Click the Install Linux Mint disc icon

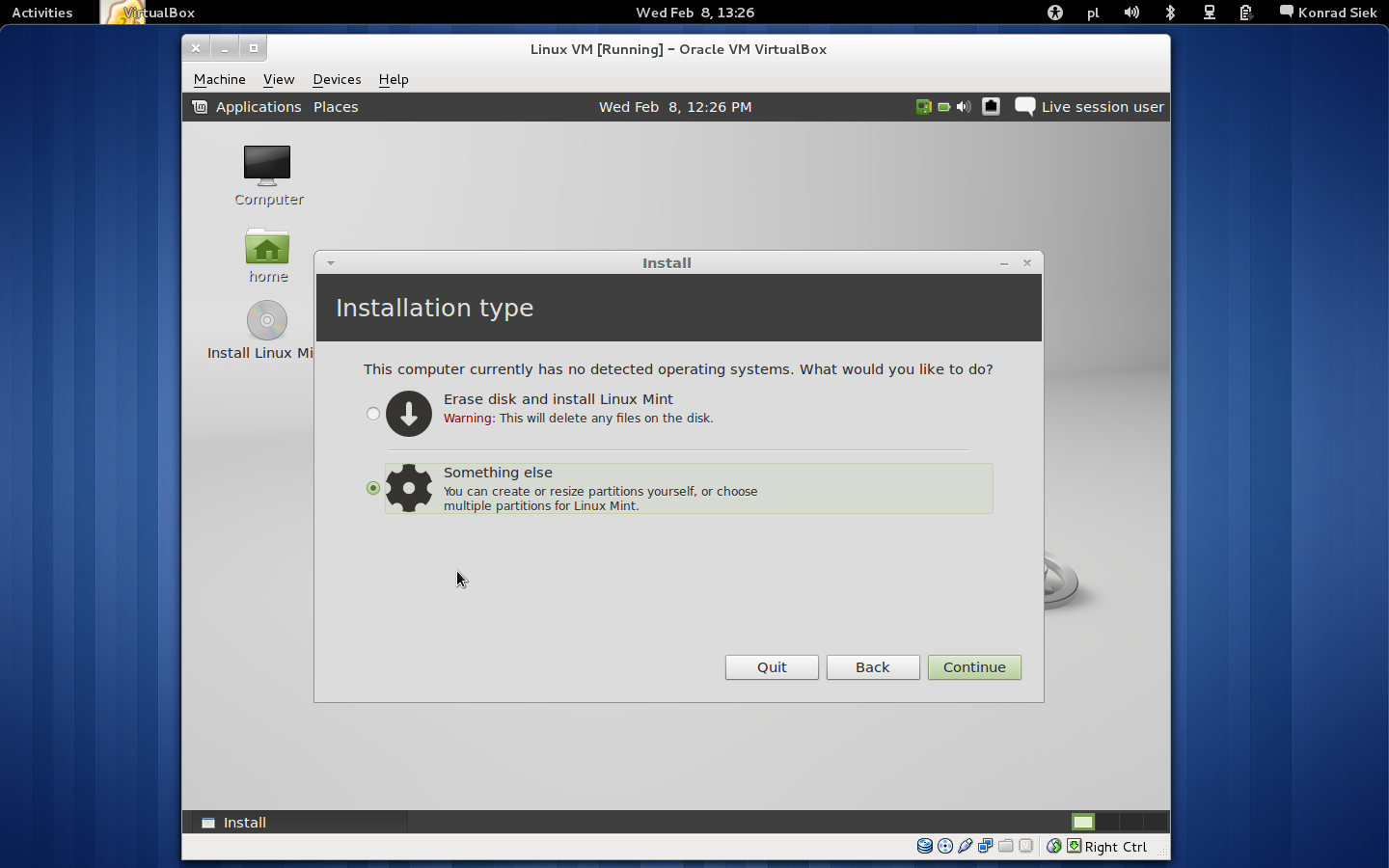point(267,320)
